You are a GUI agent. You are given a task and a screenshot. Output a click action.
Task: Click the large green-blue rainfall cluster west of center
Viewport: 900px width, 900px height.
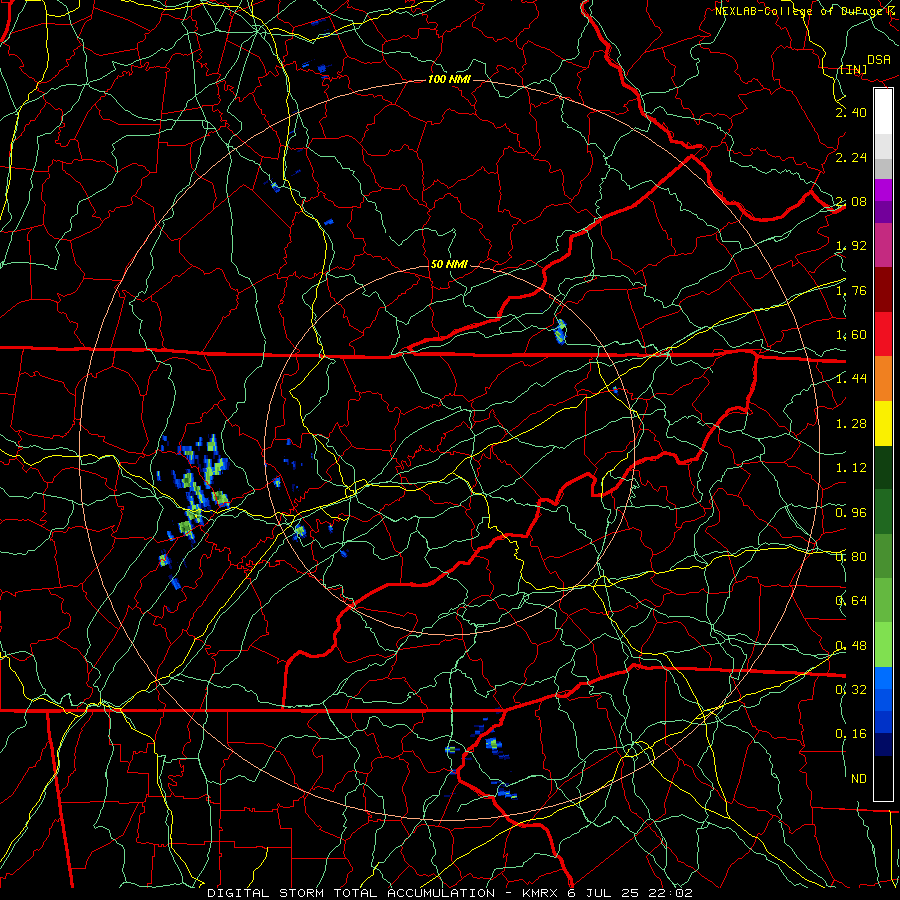[x=195, y=488]
